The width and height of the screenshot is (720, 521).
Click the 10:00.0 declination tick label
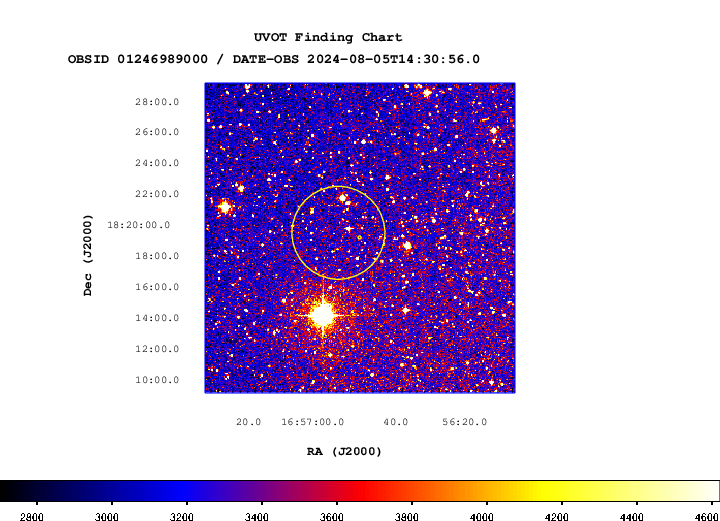[157, 380]
